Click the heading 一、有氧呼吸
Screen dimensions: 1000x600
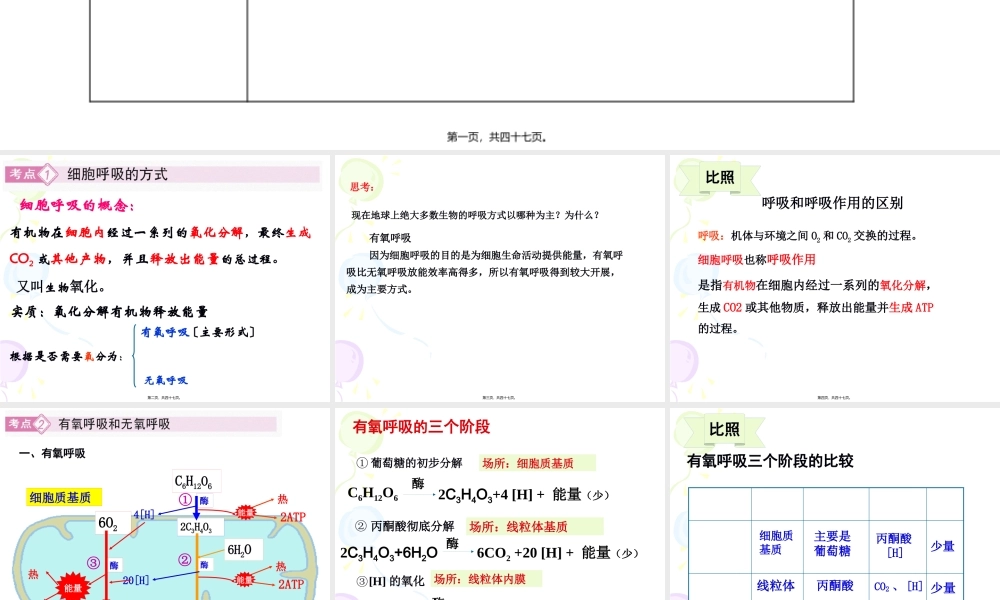coord(52,453)
